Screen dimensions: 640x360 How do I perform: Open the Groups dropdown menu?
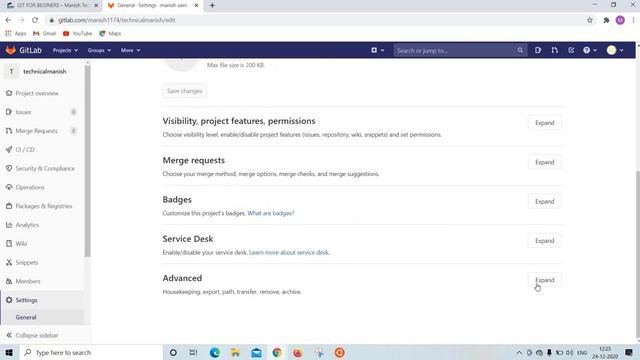pyautogui.click(x=99, y=50)
